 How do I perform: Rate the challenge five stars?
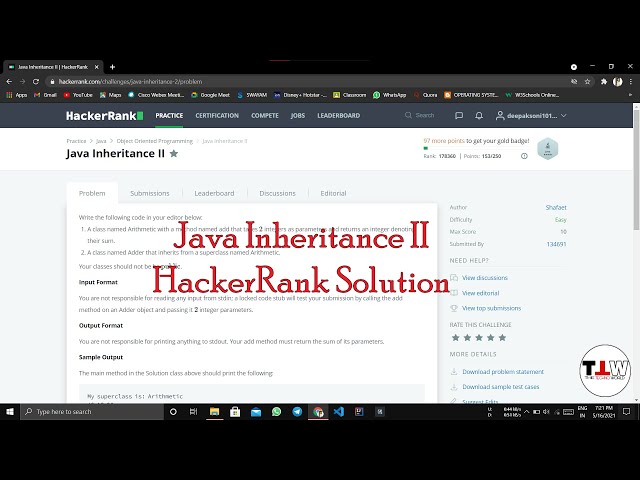point(502,338)
